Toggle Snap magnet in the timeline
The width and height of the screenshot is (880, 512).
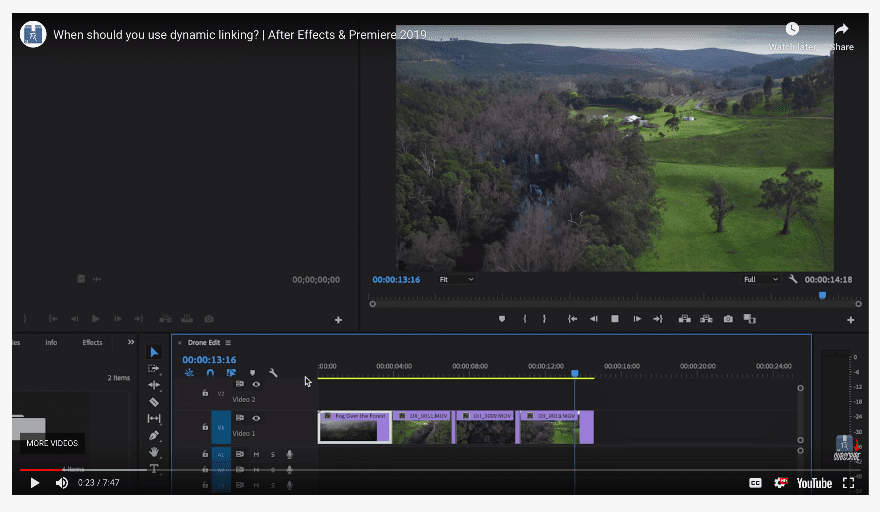[210, 373]
